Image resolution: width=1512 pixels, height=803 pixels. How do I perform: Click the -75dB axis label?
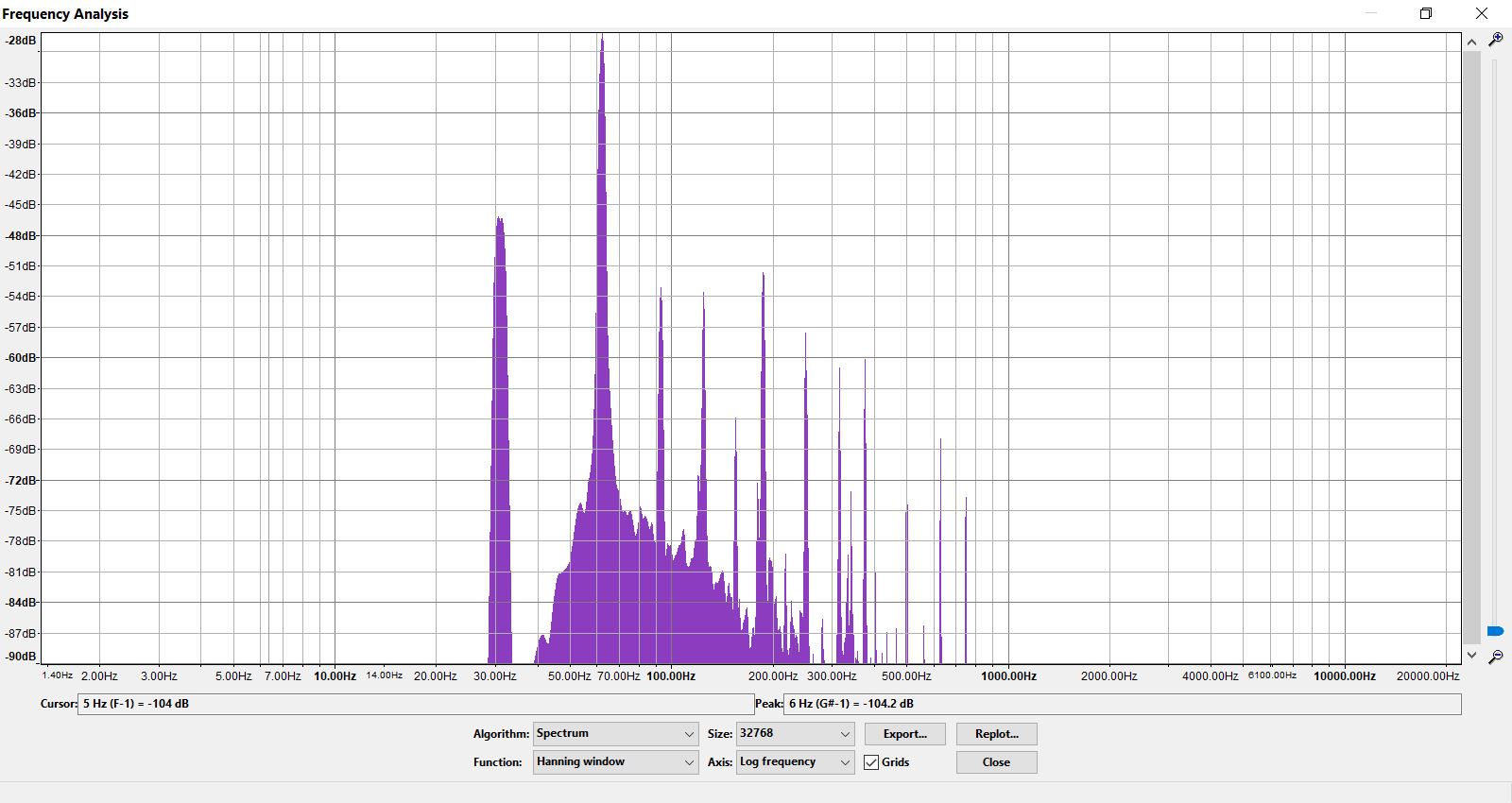point(21,511)
